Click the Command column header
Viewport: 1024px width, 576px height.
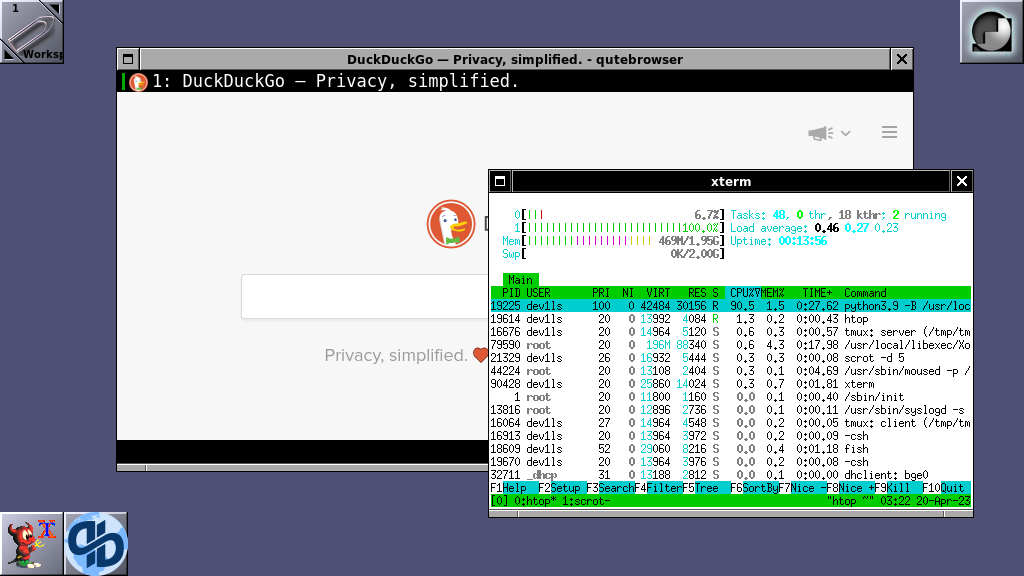click(x=865, y=293)
